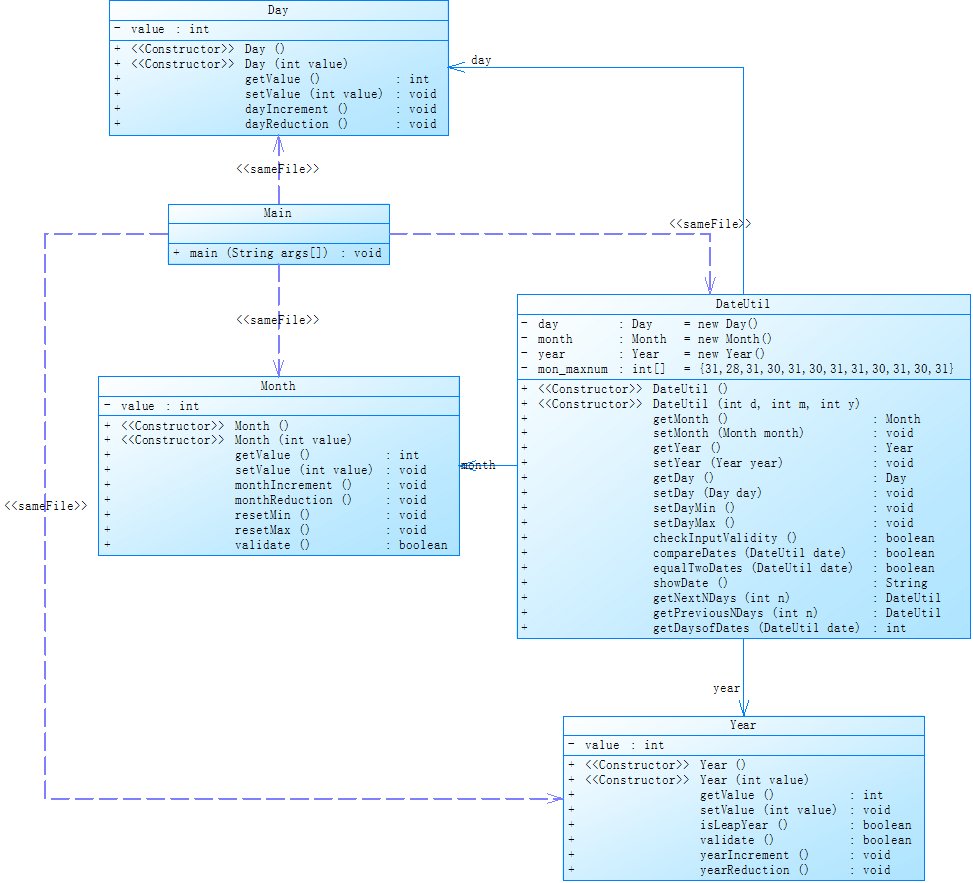Click the Month class 'value : int' attribute
Viewport: 973px width, 883px height.
[x=151, y=406]
